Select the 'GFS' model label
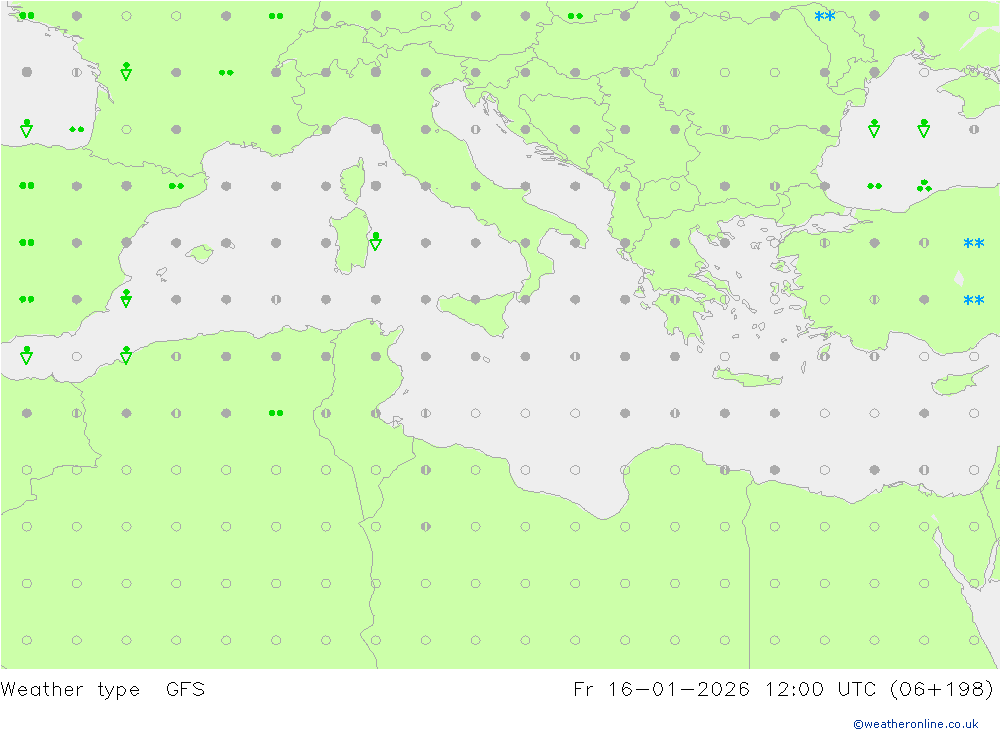Viewport: 1000px width, 733px height. [186, 690]
